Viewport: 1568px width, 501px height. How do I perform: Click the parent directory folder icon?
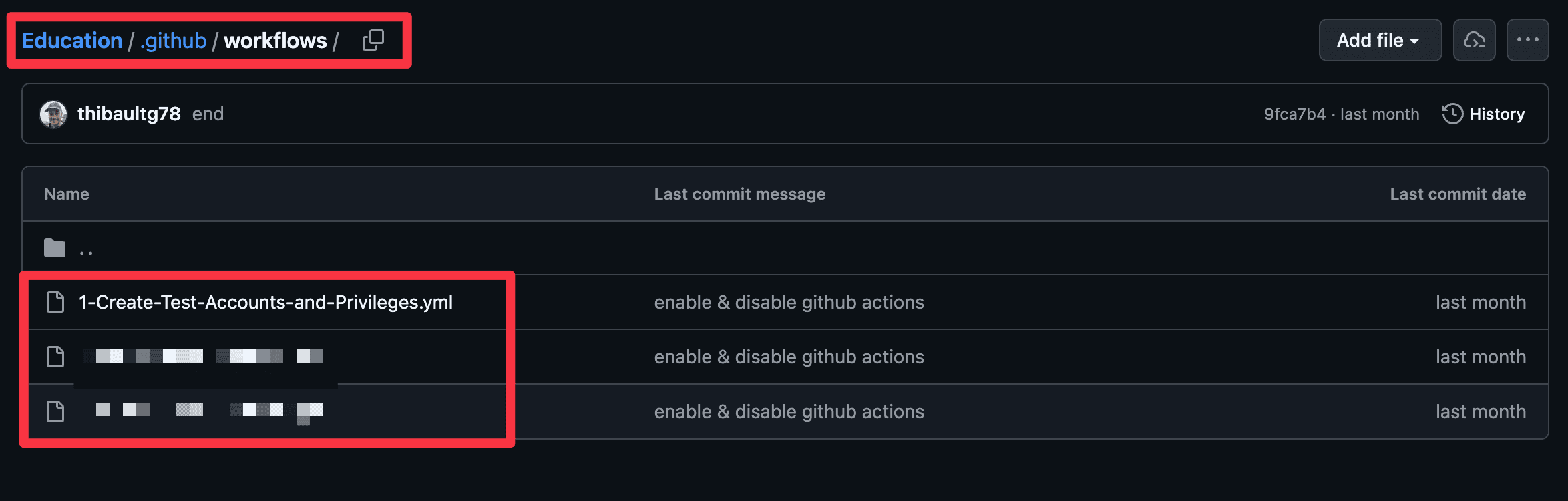pos(55,248)
